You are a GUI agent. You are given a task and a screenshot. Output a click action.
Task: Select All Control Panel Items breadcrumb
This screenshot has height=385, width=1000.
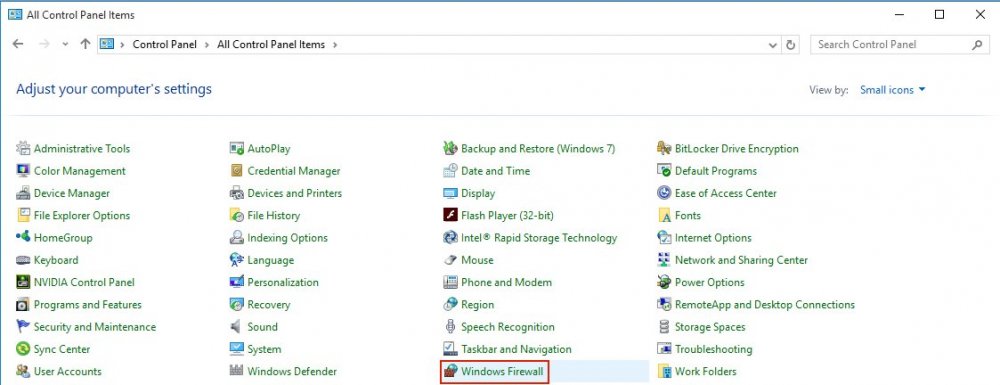271,45
